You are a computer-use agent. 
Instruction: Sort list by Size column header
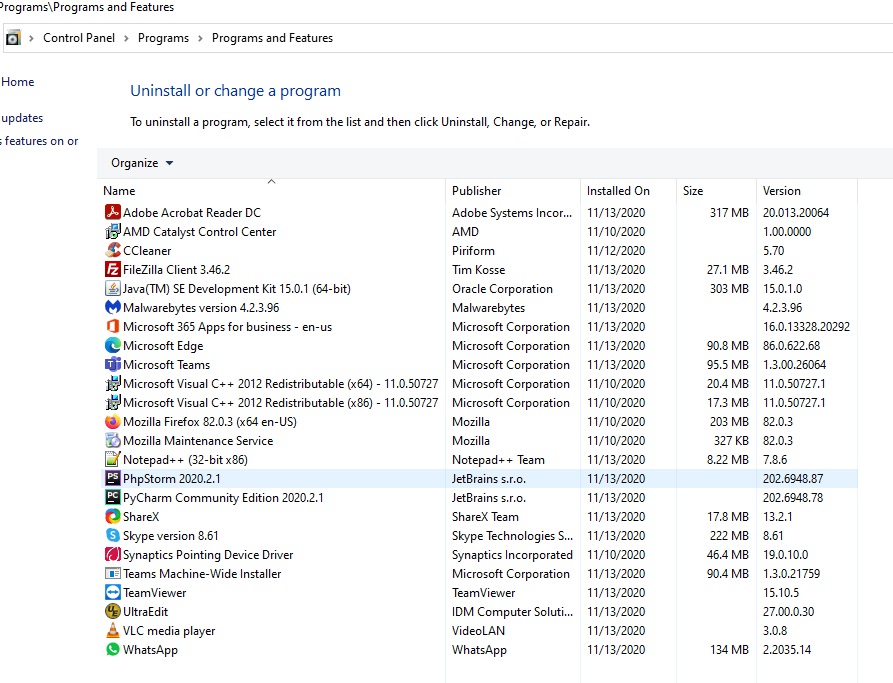coord(716,191)
